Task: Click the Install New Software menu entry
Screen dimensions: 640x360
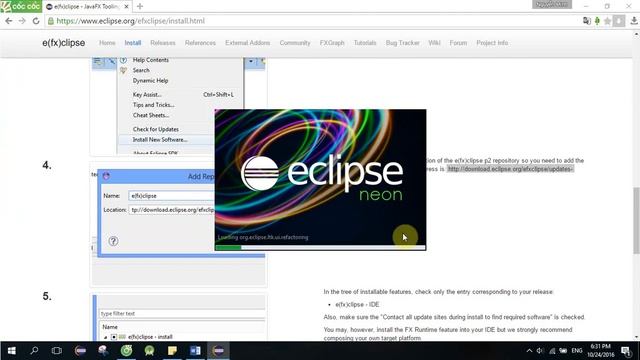Action: pos(160,140)
